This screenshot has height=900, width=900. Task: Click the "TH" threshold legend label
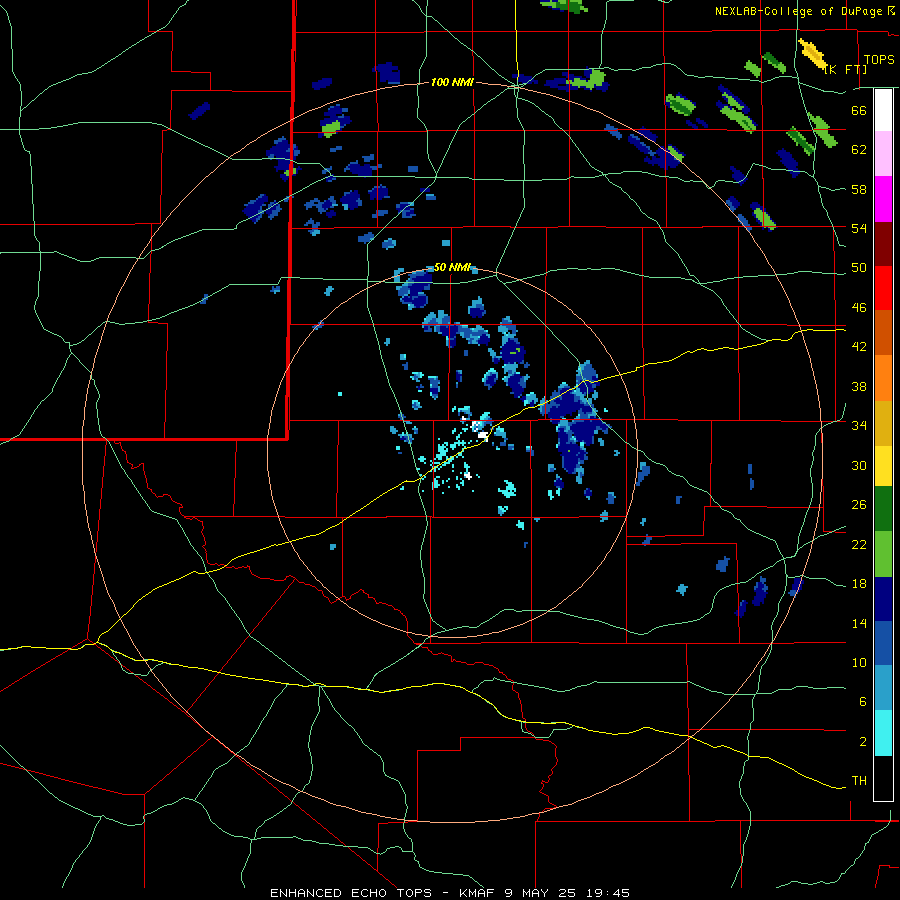click(x=859, y=781)
